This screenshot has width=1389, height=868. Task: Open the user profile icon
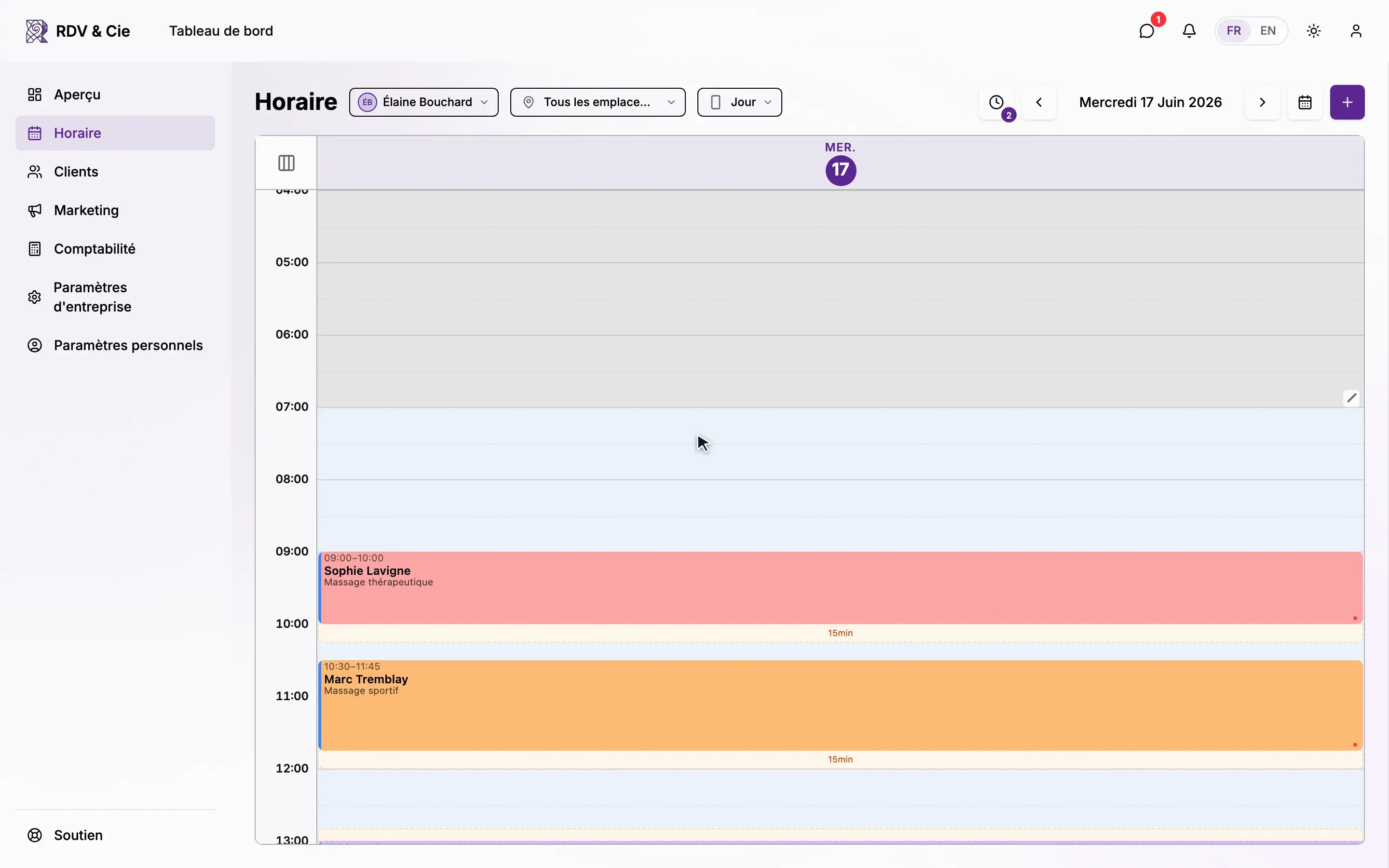[1356, 31]
